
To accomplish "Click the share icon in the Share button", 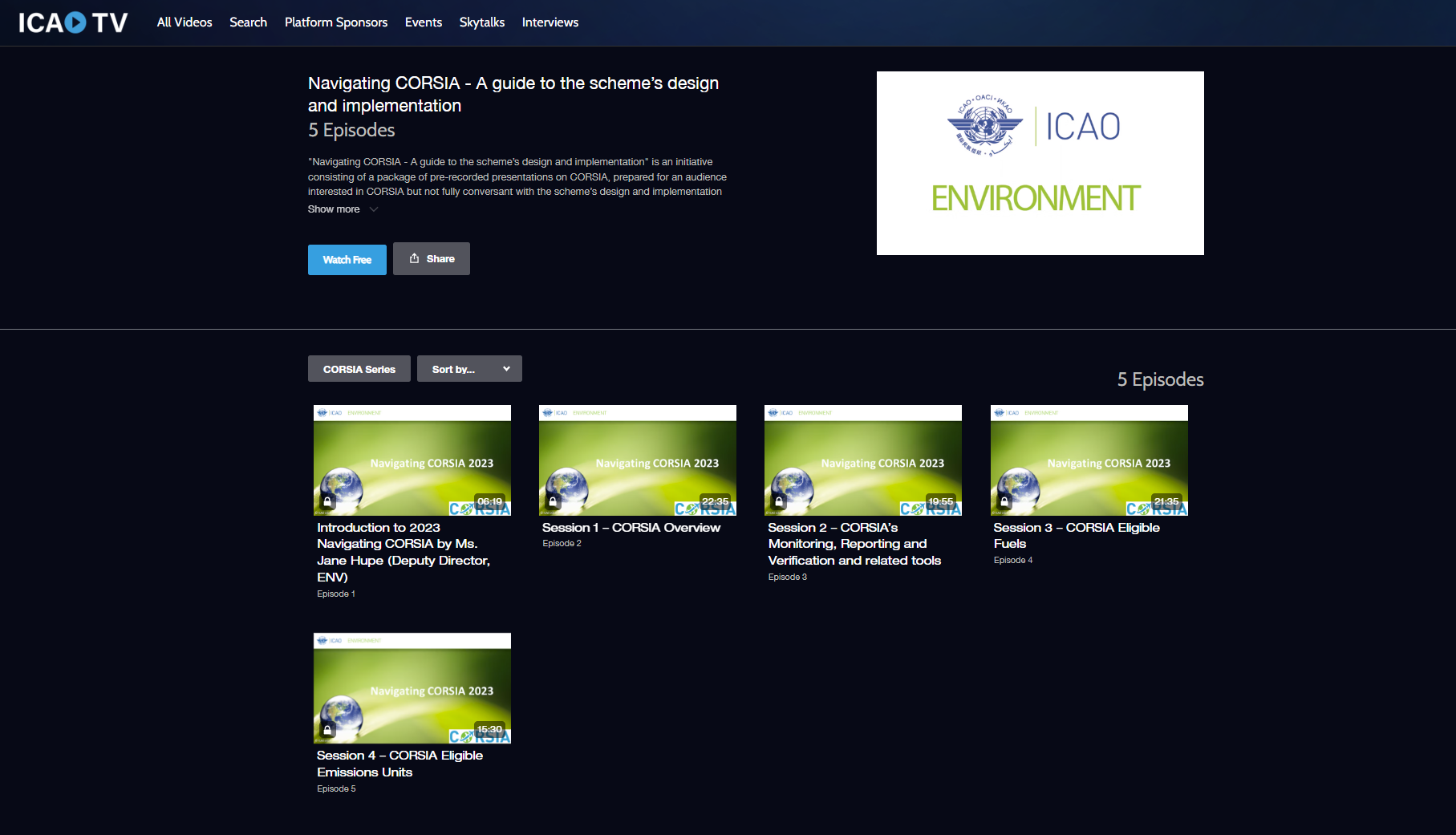I will [414, 258].
